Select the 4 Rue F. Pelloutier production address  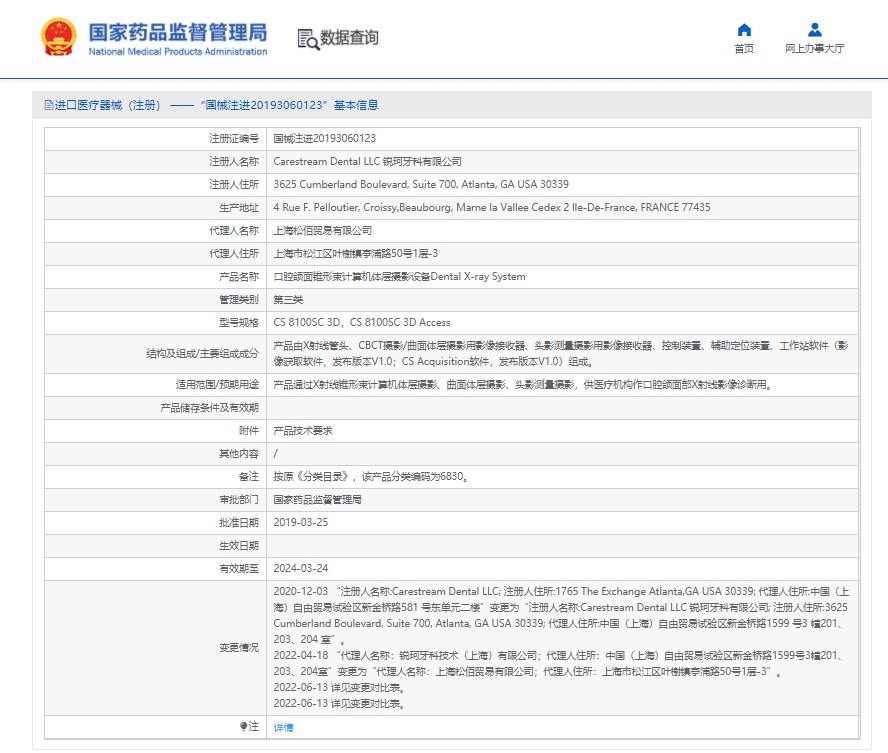492,208
